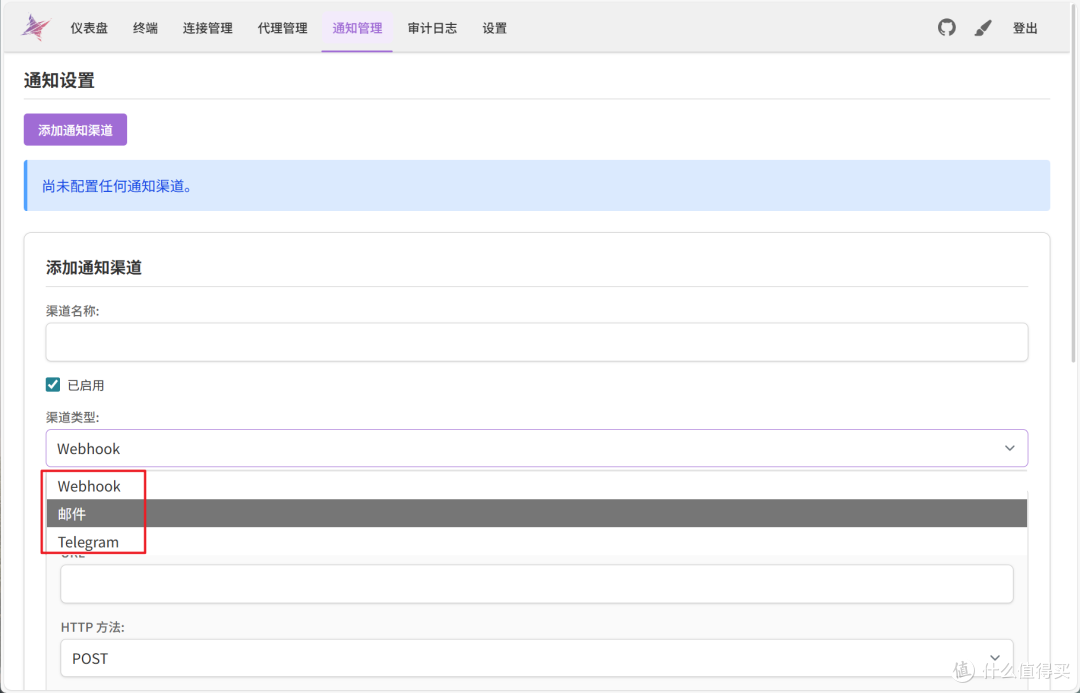Choose Telegram channel type option
Image resolution: width=1080 pixels, height=693 pixels.
click(537, 541)
